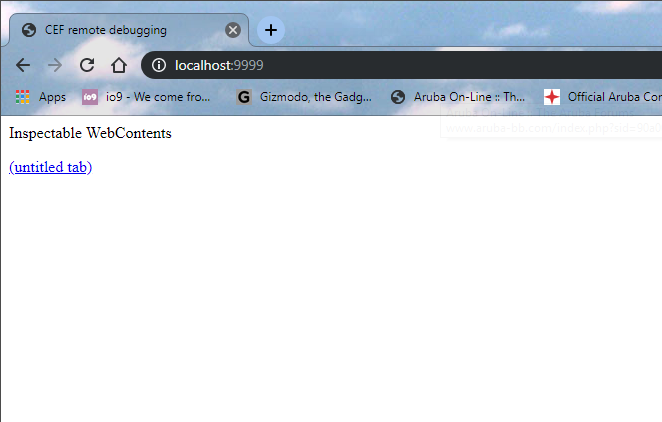
Task: Open the Gizmodo bookmark
Action: pos(304,97)
